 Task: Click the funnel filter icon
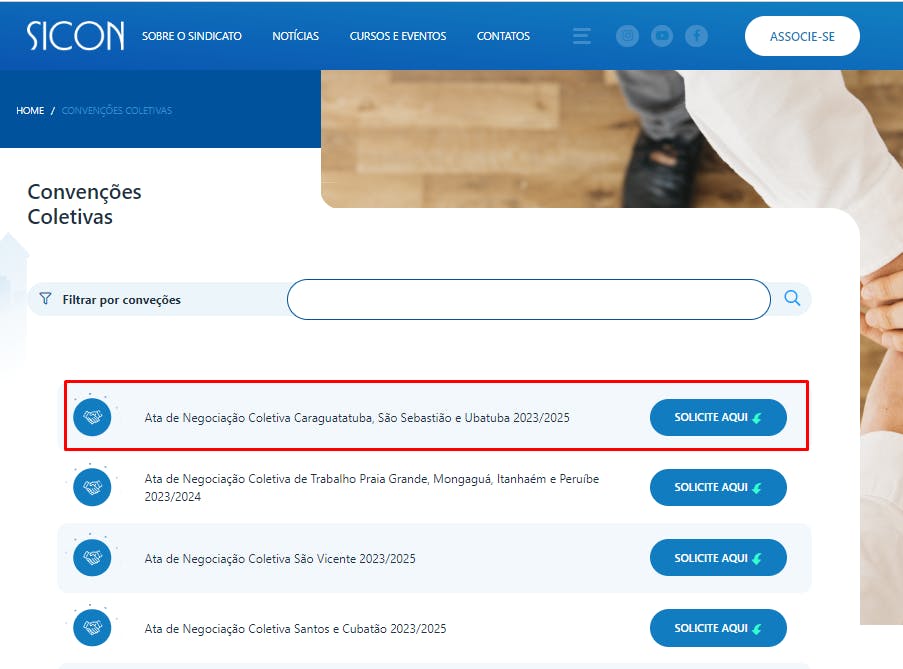(x=45, y=298)
